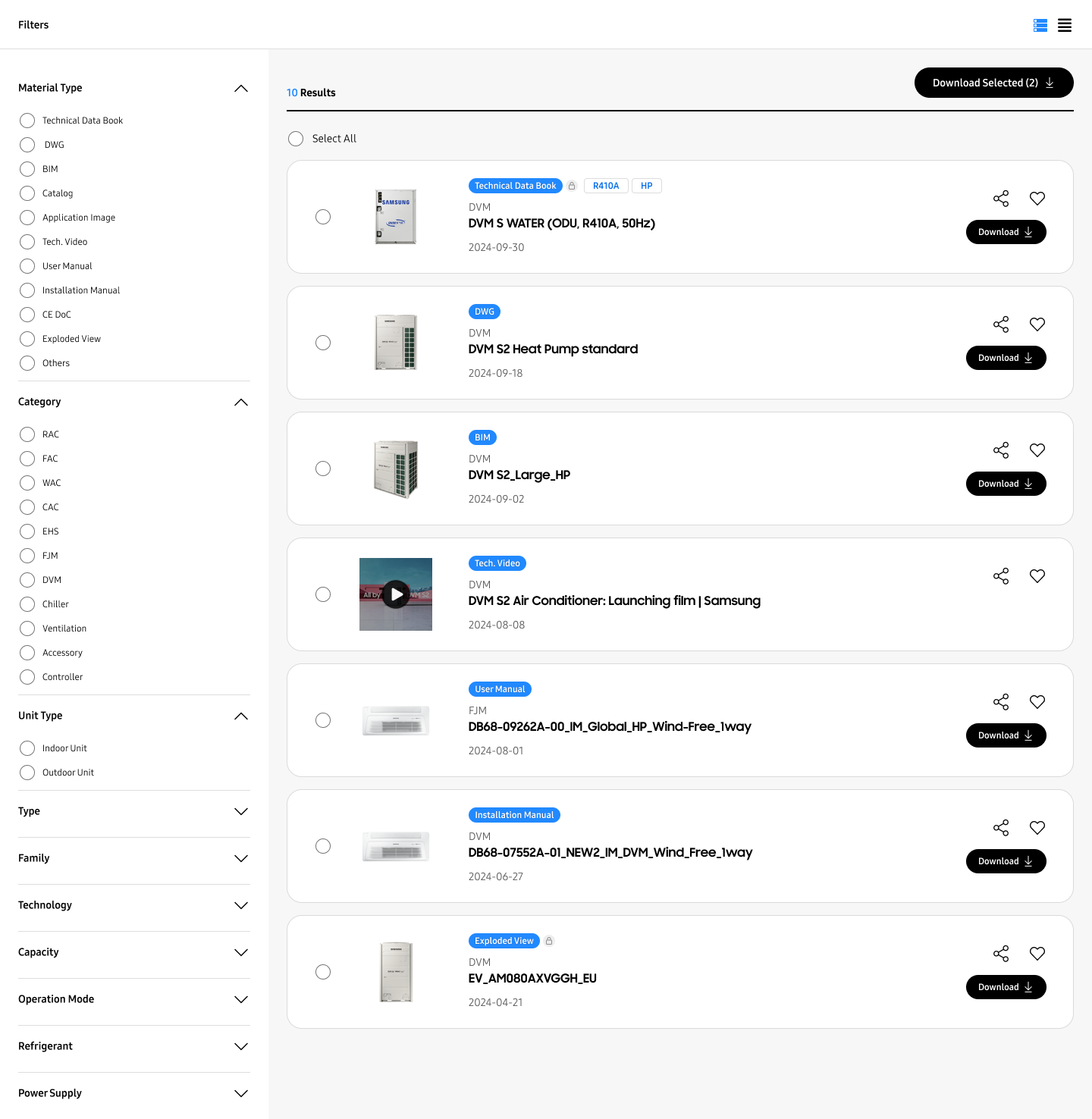1092x1119 pixels.
Task: Select the DVM S WATER result checkbox
Action: coord(323,217)
